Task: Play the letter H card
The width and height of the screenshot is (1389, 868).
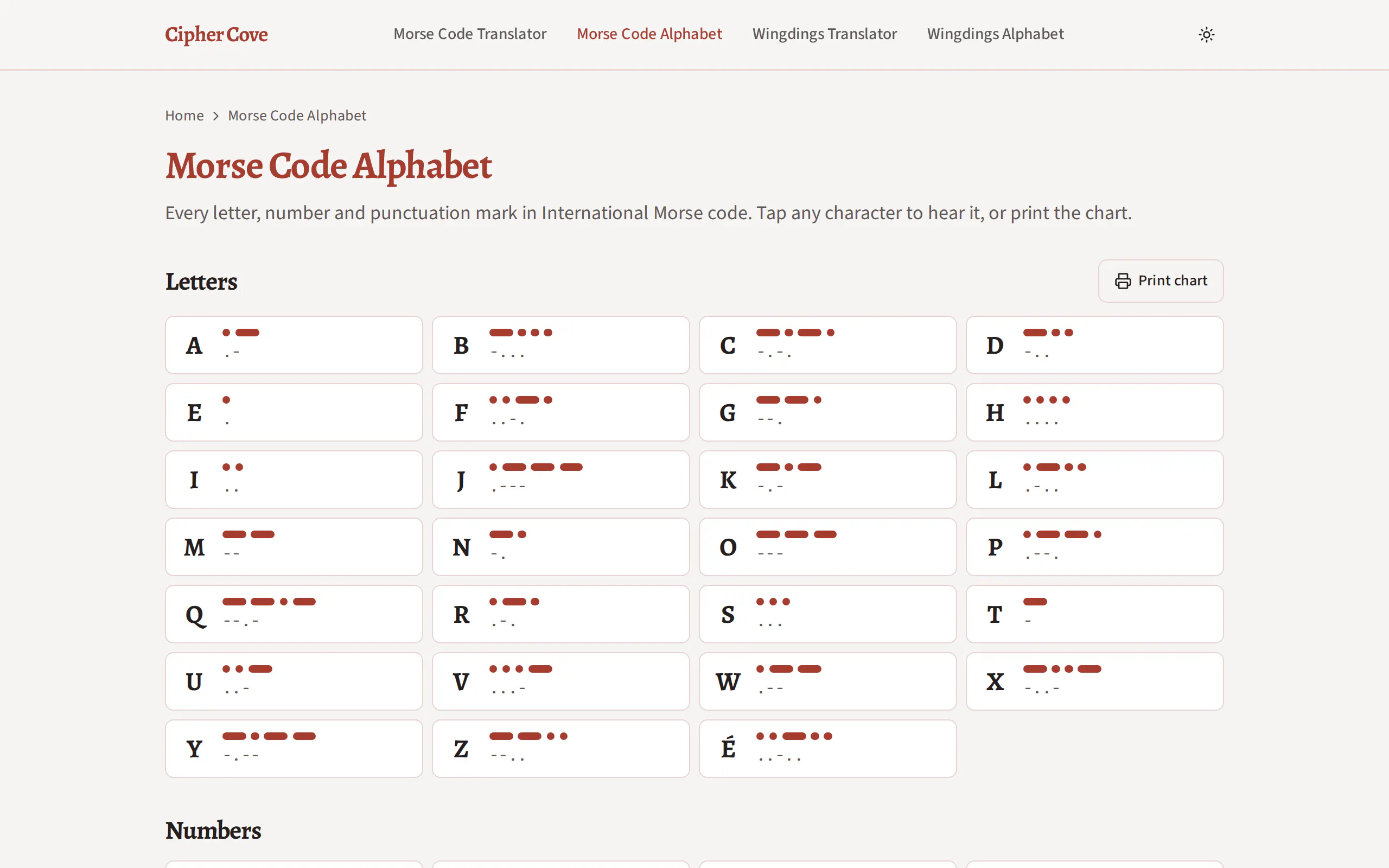Action: pyautogui.click(x=1094, y=412)
